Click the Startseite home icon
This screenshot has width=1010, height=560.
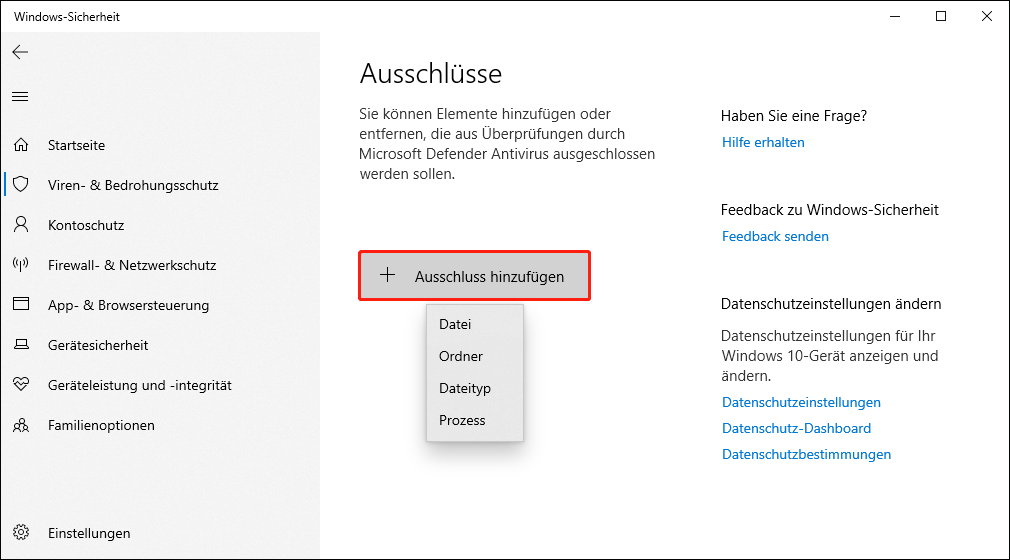(21, 144)
